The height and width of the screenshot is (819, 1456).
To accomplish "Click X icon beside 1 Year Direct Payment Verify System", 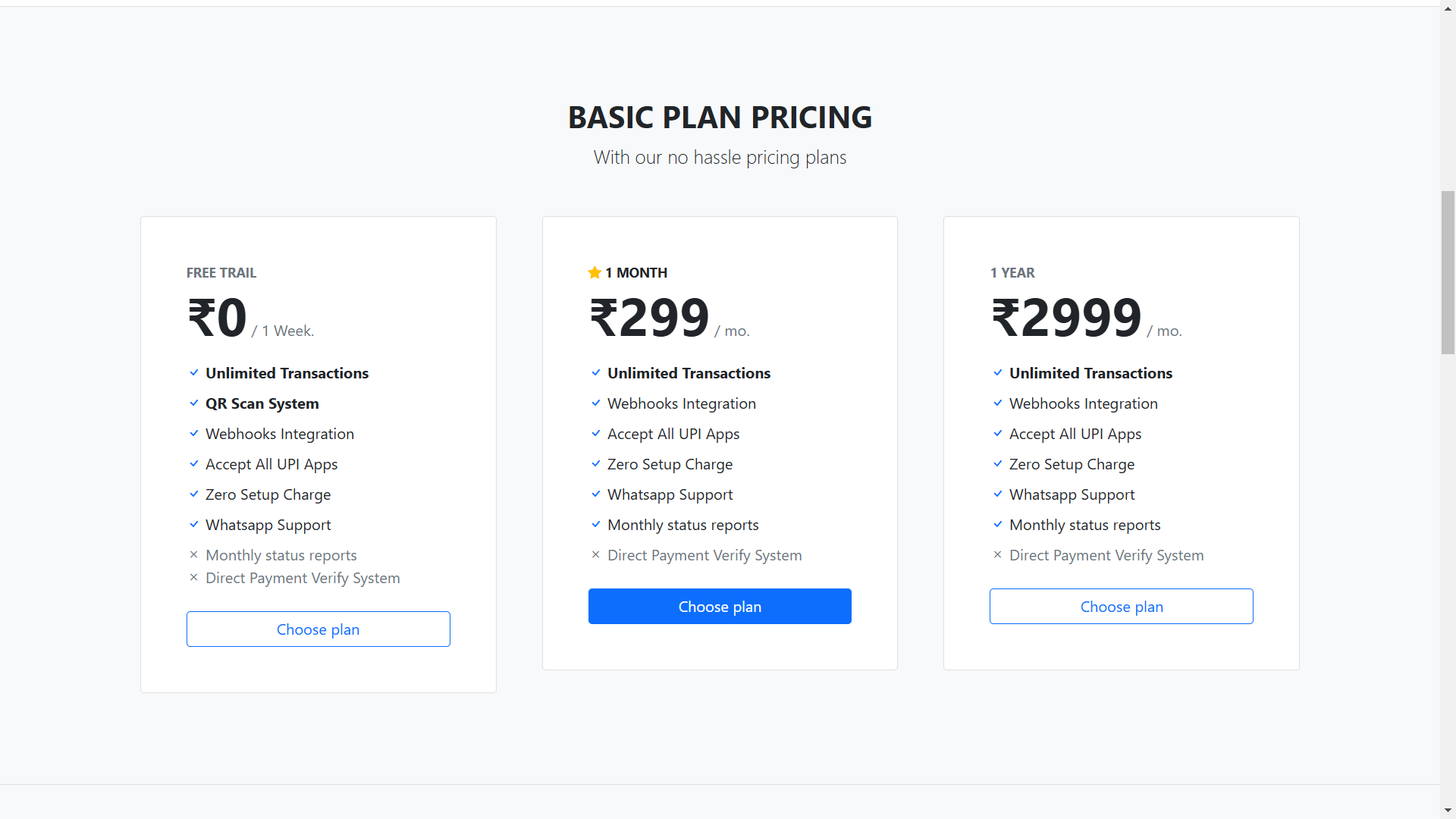I will tap(998, 555).
